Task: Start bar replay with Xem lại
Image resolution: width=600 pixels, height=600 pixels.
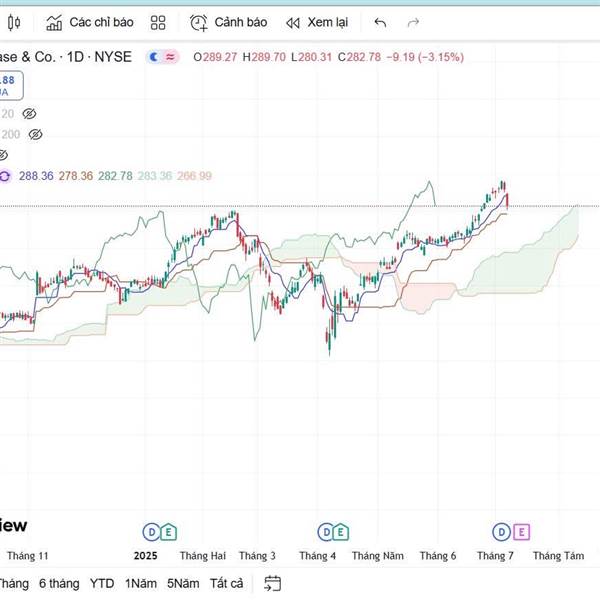Action: pos(317,23)
